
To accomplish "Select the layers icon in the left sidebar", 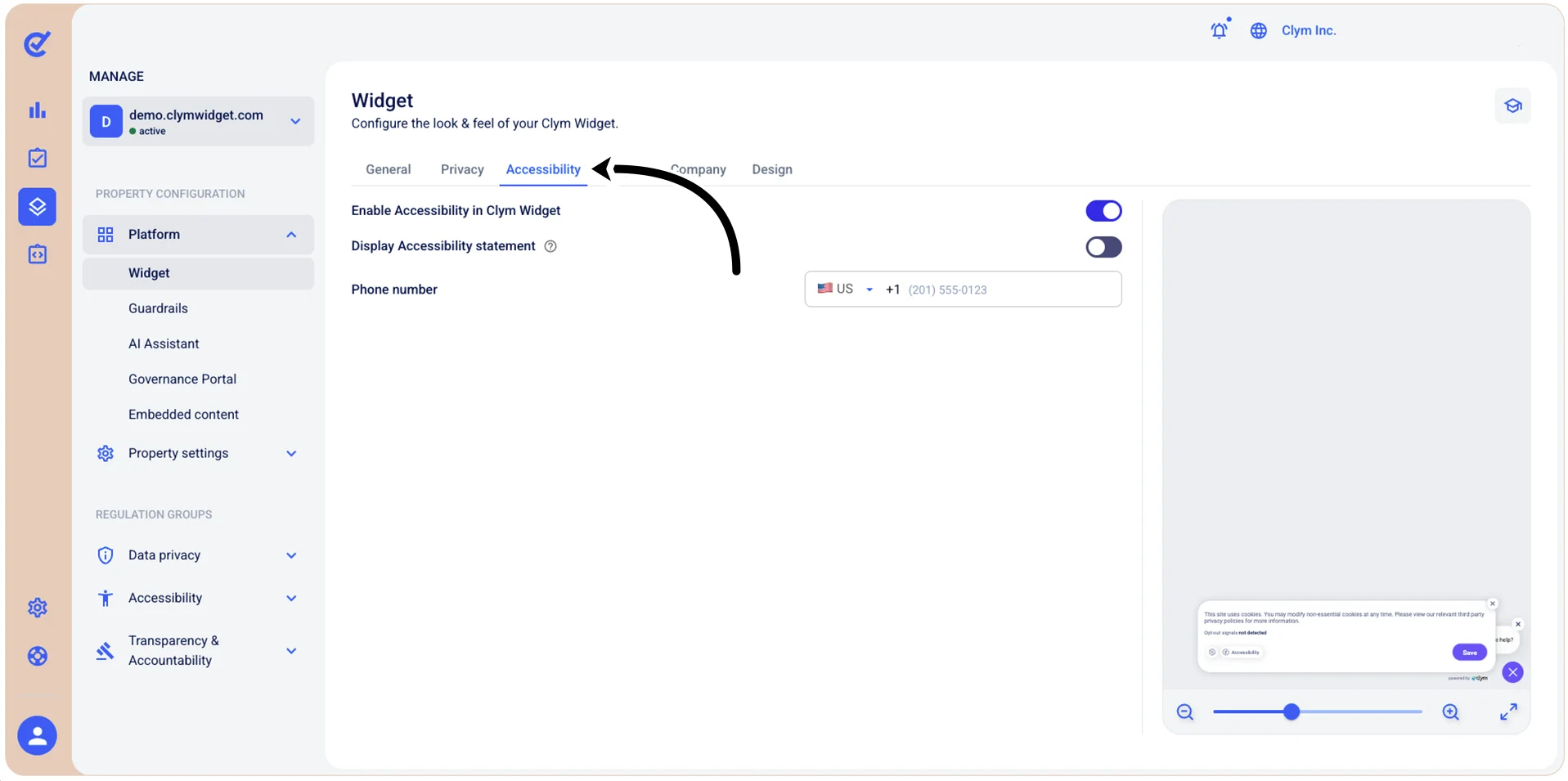I will [x=37, y=207].
